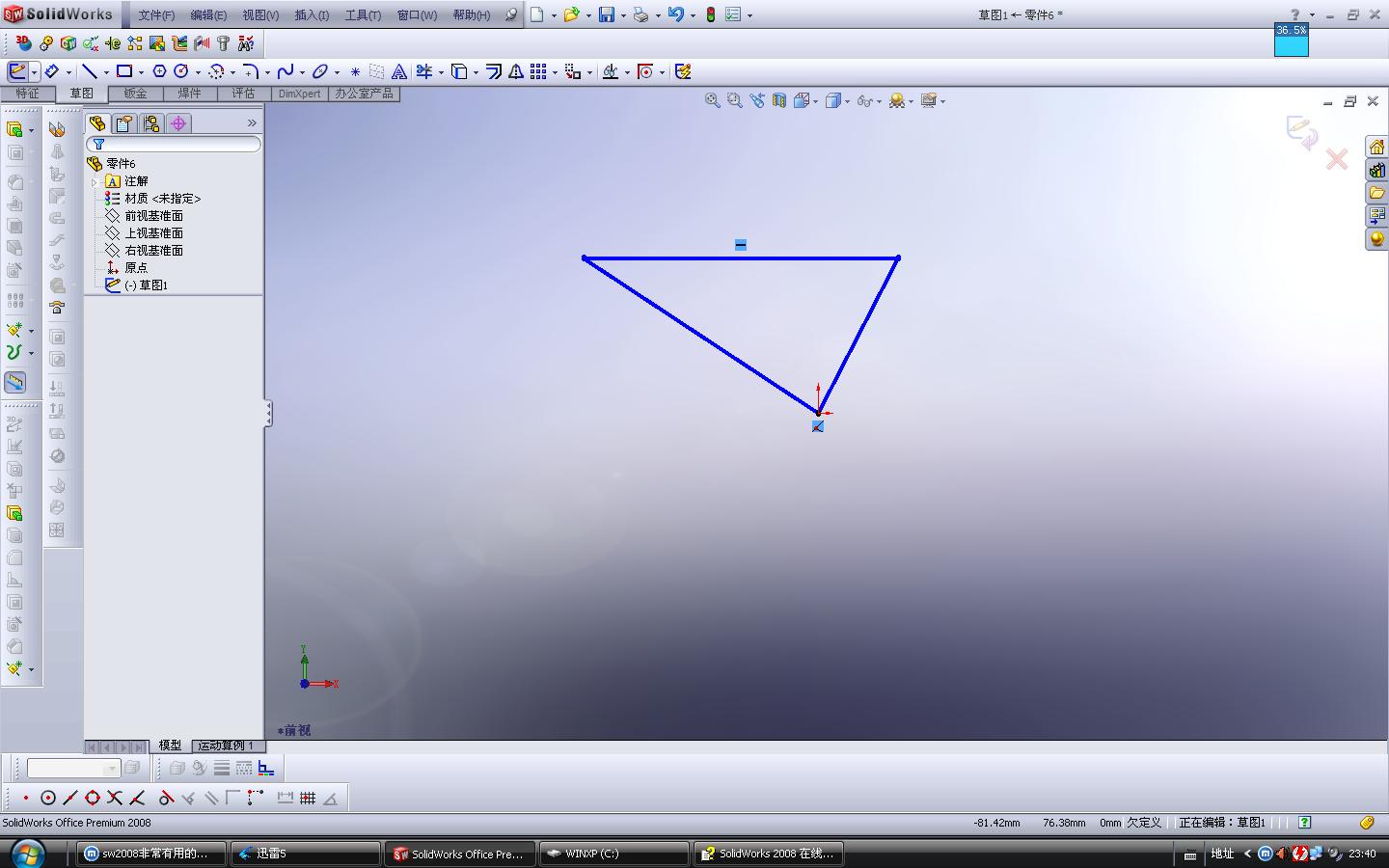The image size is (1389, 868).
Task: Toggle the Center Point quick snap
Action: (x=47, y=798)
